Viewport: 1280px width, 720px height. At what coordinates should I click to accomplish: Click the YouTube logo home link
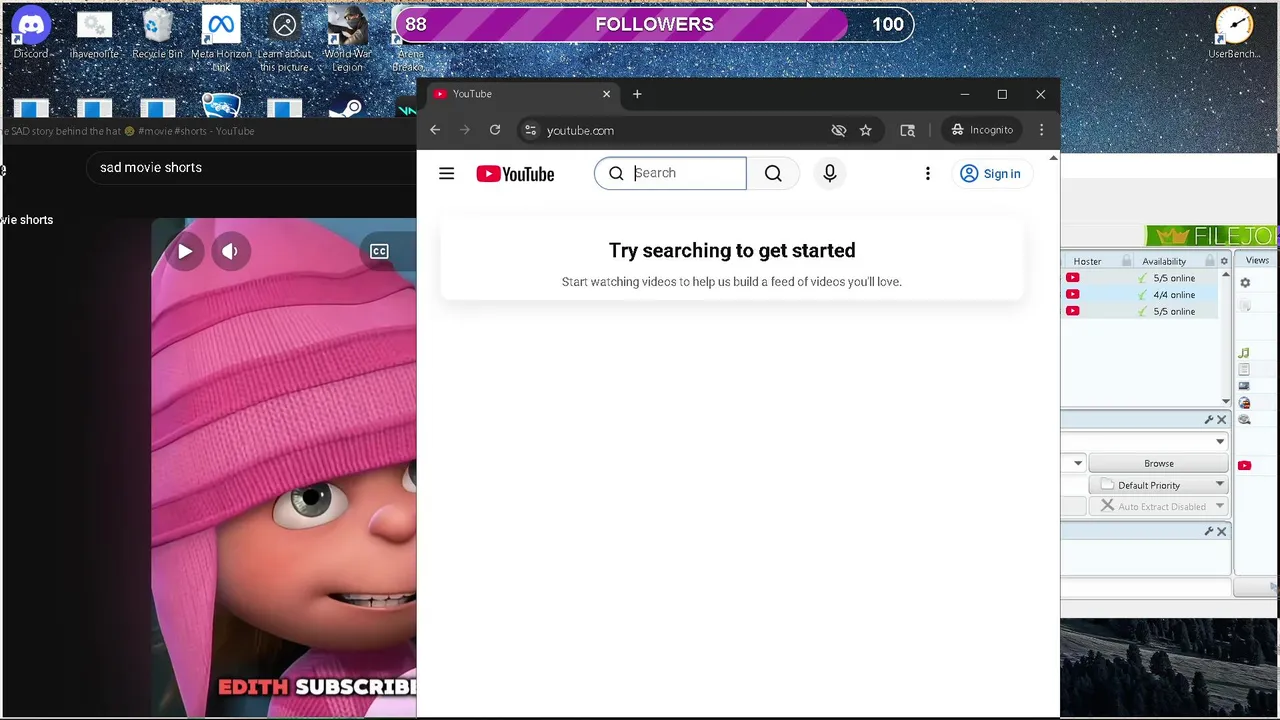(x=515, y=174)
